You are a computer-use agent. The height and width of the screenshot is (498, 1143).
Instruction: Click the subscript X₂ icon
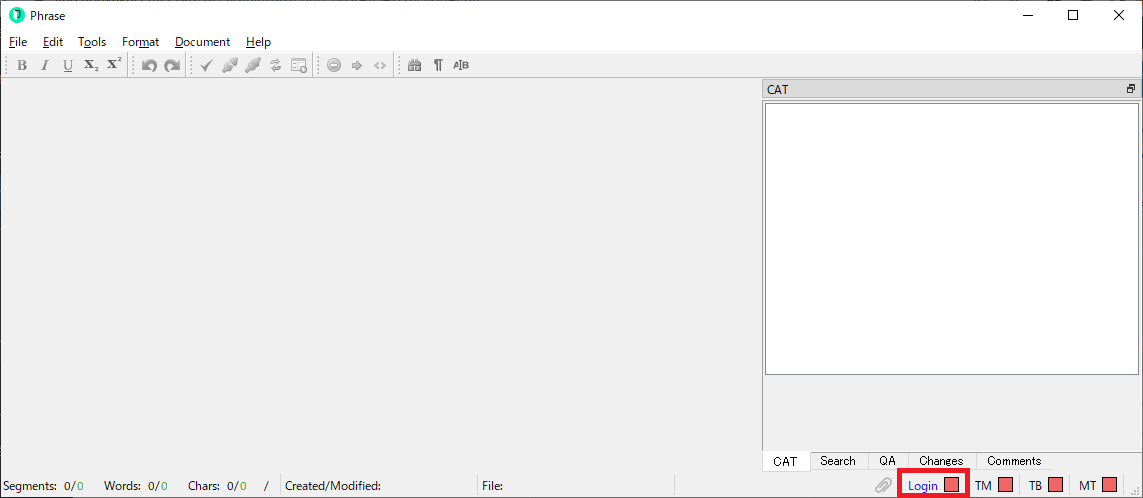point(91,66)
